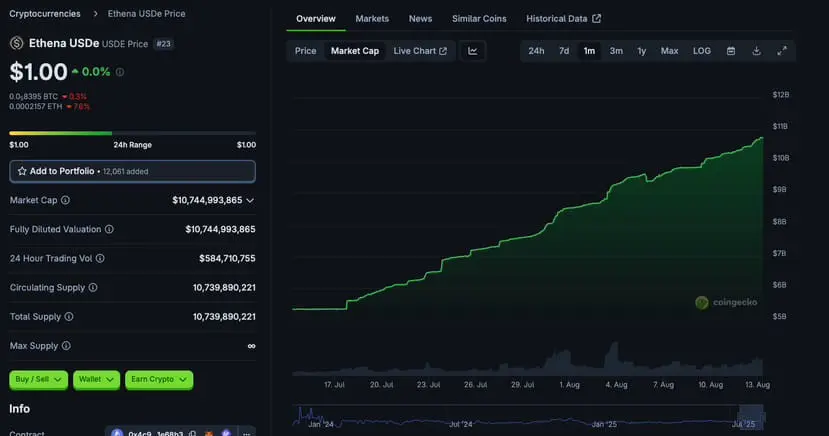Set chart range to 3m
The image size is (829, 436).
[x=616, y=51]
